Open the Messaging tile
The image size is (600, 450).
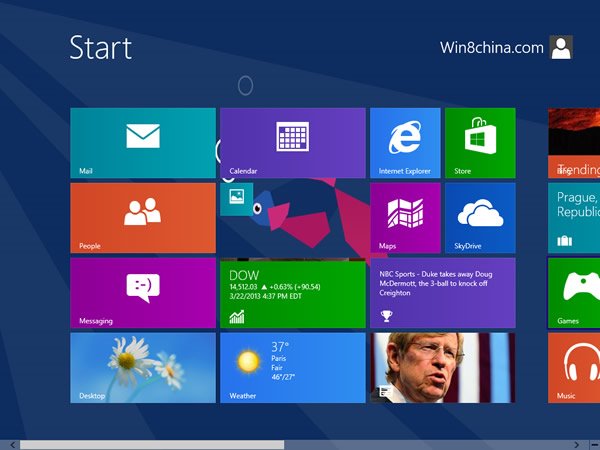pos(143,293)
